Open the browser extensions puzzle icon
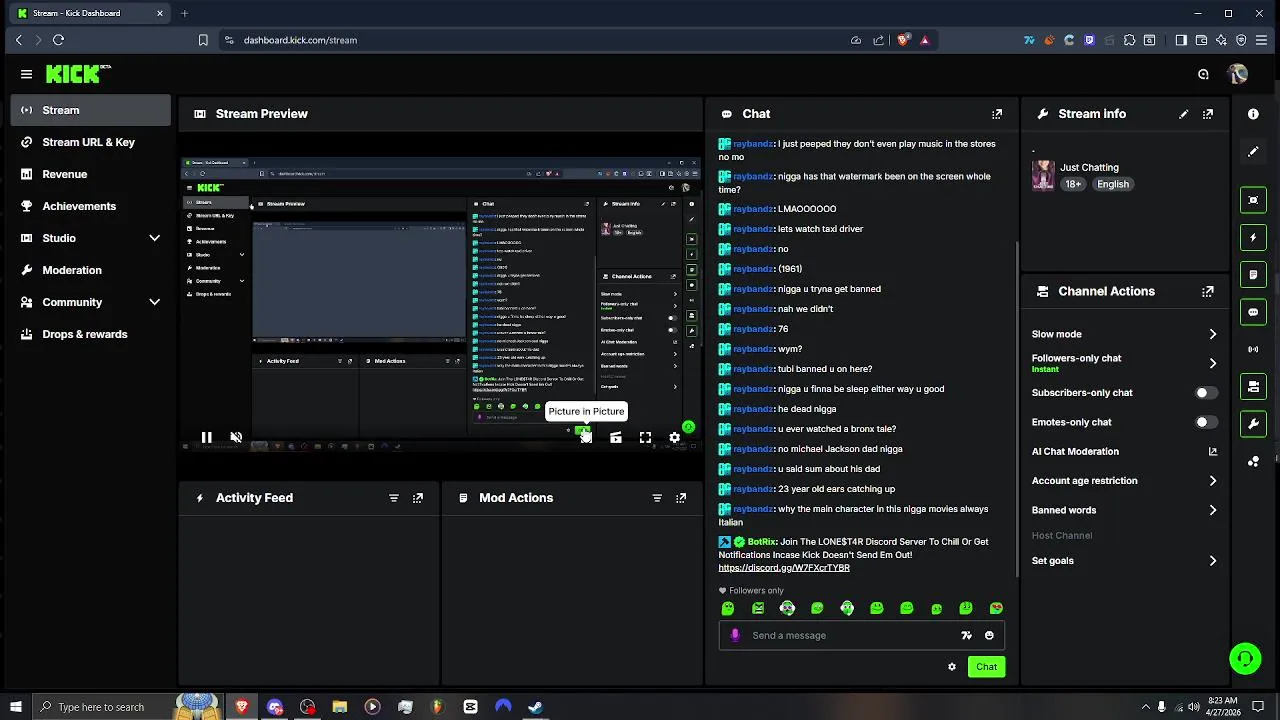Viewport: 1280px width, 720px height. tap(1129, 40)
